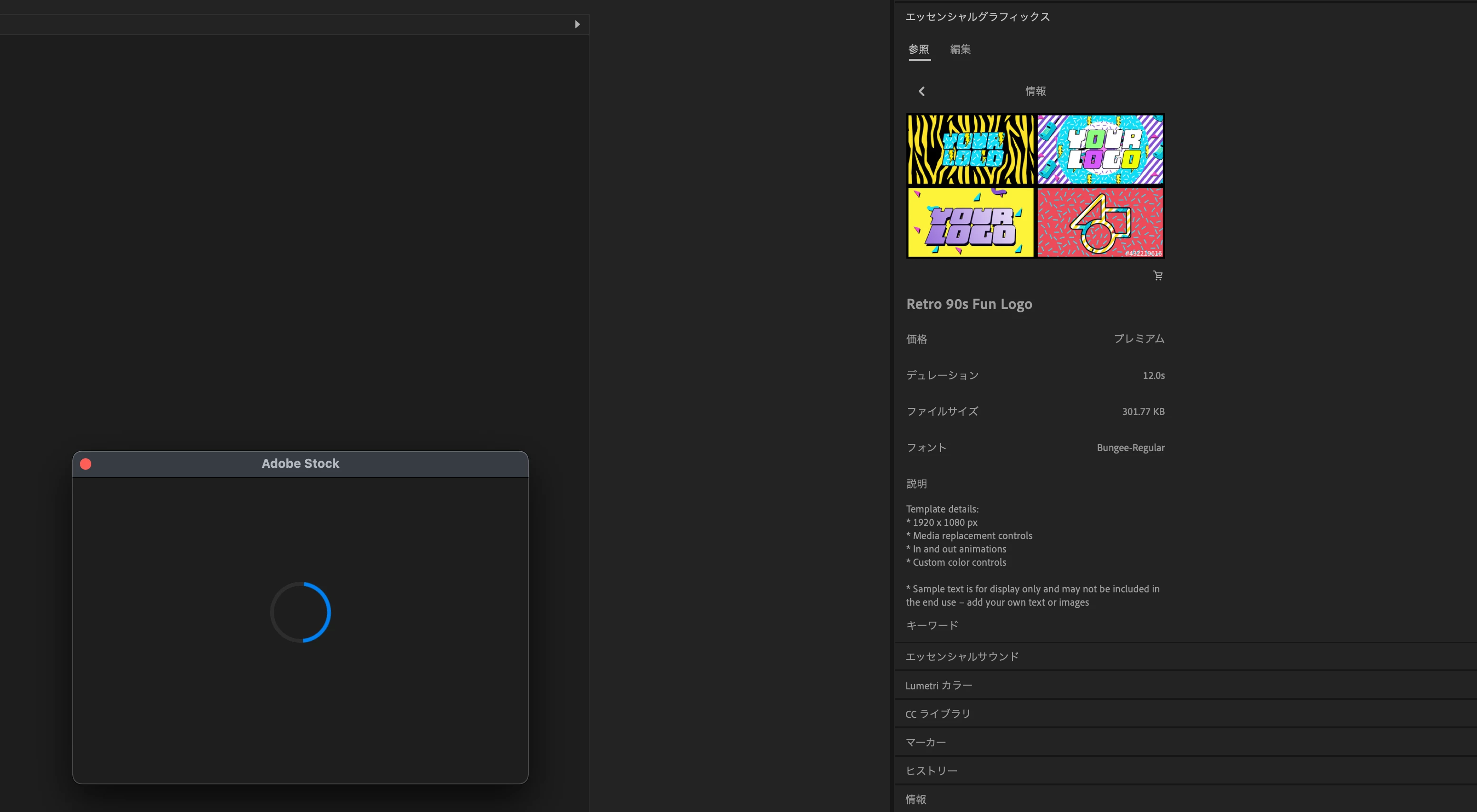Expand the CC ライブラリ panel
The width and height of the screenshot is (1477, 812).
937,714
